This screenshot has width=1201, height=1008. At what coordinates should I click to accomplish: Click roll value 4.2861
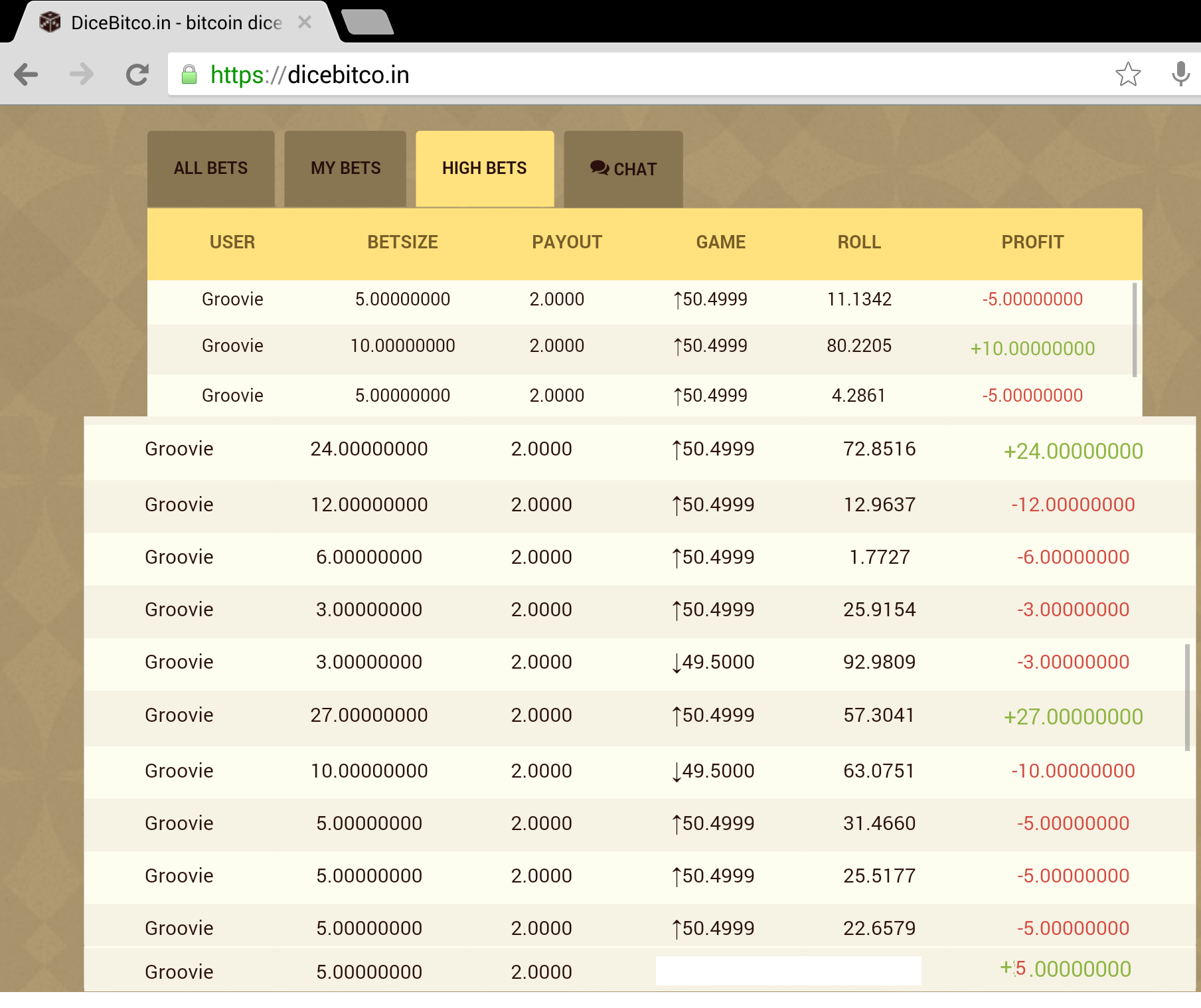pyautogui.click(x=859, y=396)
